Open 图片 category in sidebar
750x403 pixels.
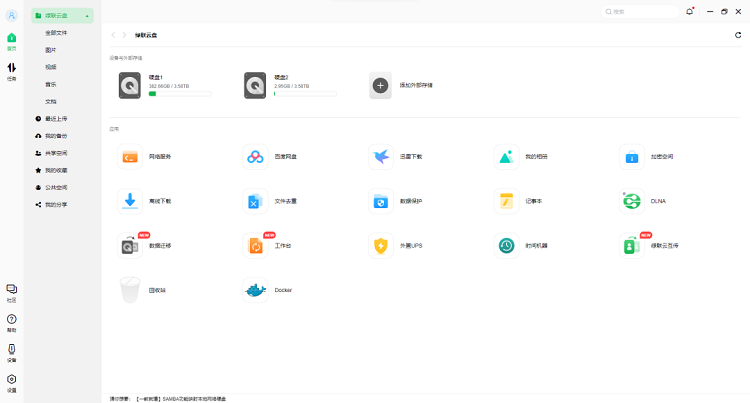[x=51, y=50]
